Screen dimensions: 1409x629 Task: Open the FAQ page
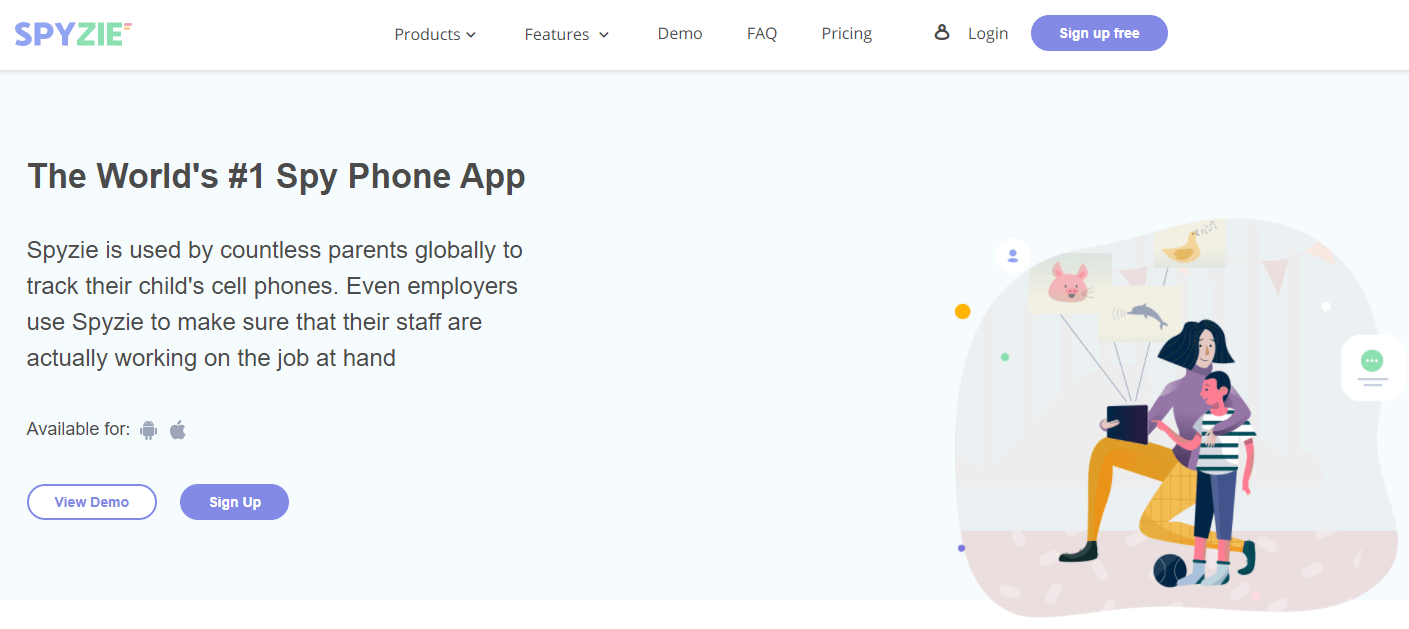tap(762, 33)
